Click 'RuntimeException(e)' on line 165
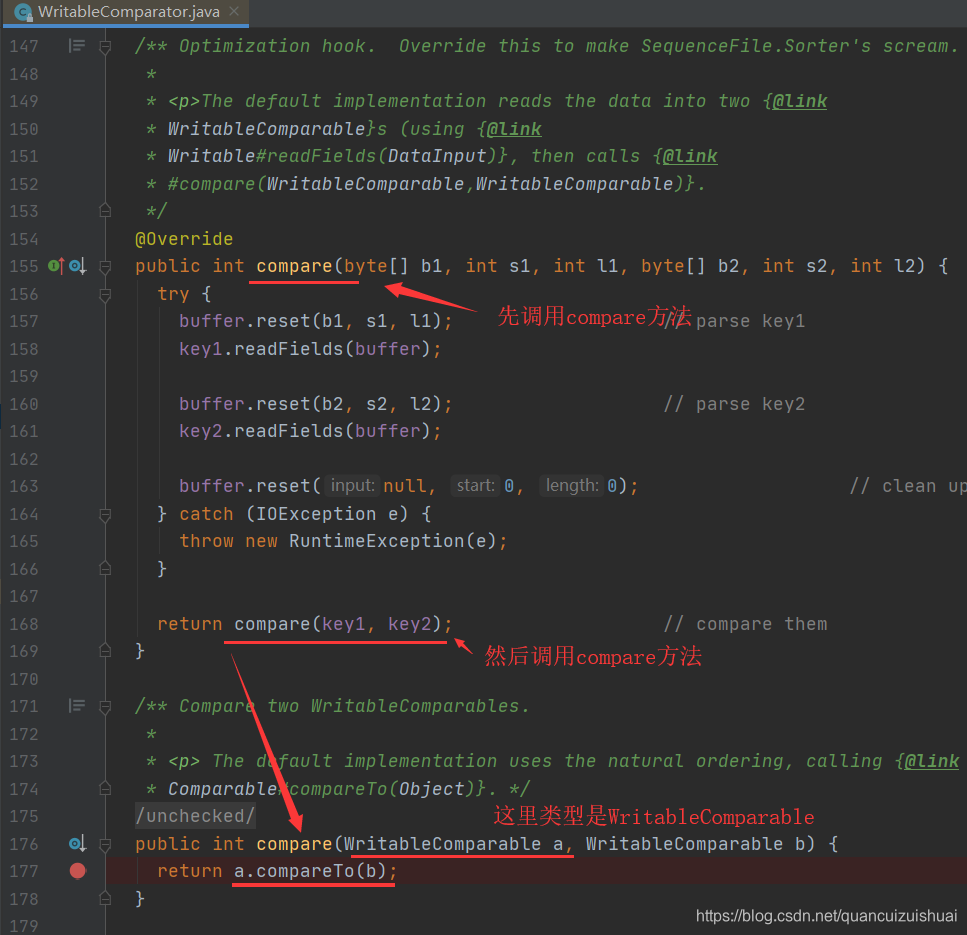This screenshot has height=935, width=967. pyautogui.click(x=392, y=541)
